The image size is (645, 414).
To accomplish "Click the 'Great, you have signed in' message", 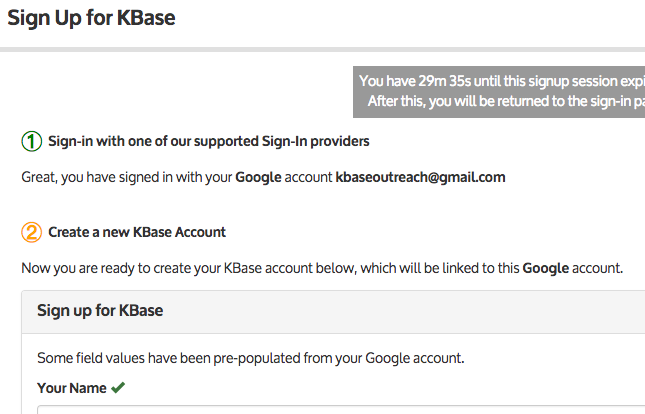I will coord(263,177).
